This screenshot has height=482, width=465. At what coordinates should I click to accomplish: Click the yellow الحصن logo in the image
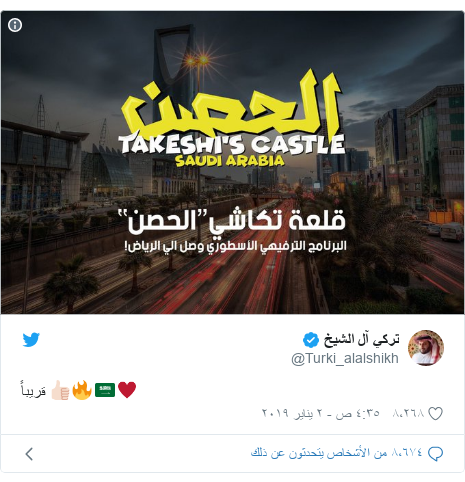[x=232, y=106]
